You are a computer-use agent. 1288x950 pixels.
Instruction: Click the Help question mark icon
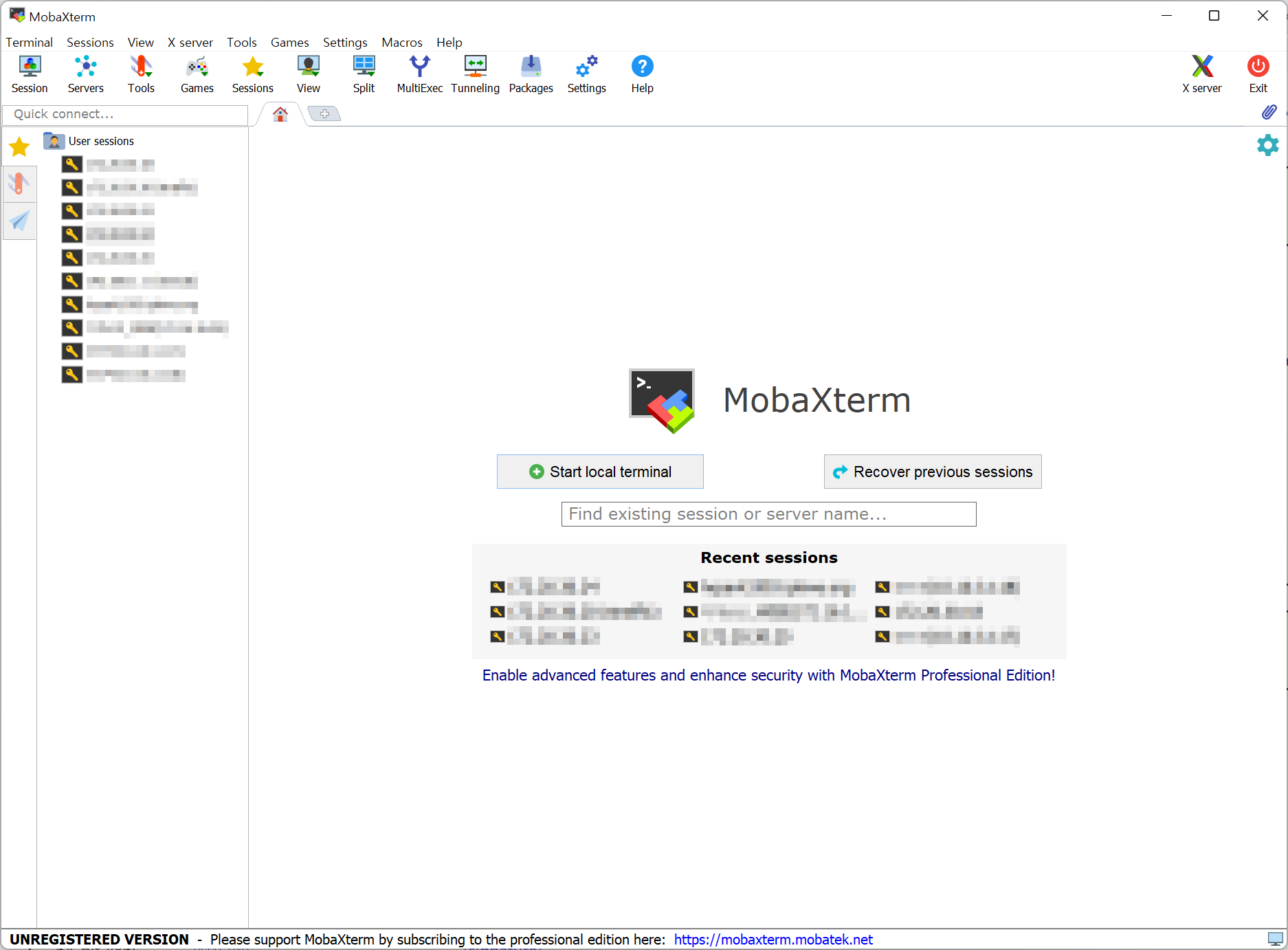coord(643,74)
